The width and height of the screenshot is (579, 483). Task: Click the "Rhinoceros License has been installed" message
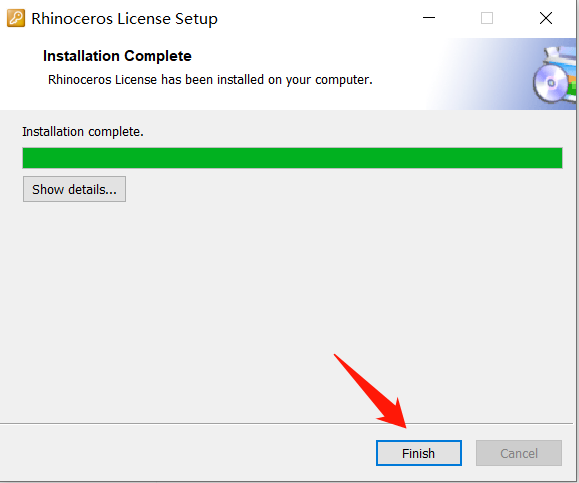point(210,80)
